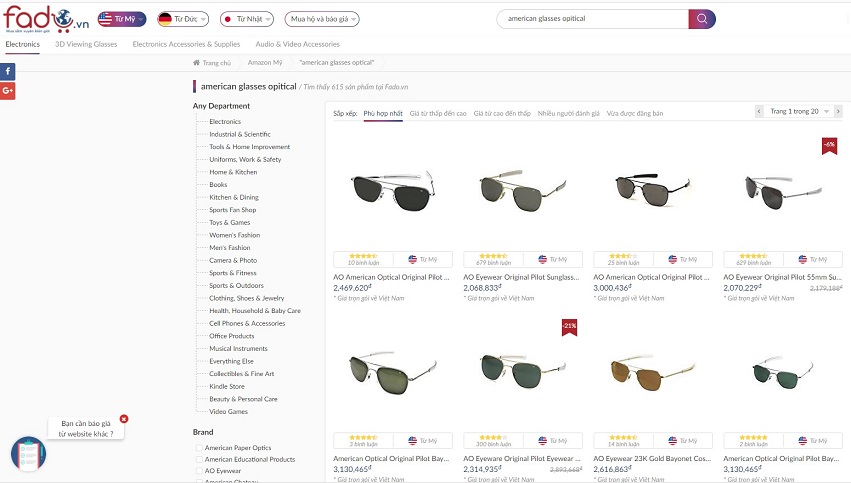Click US flag on 2,616,863 product
Screen dimensions: 851x483
tap(673, 441)
